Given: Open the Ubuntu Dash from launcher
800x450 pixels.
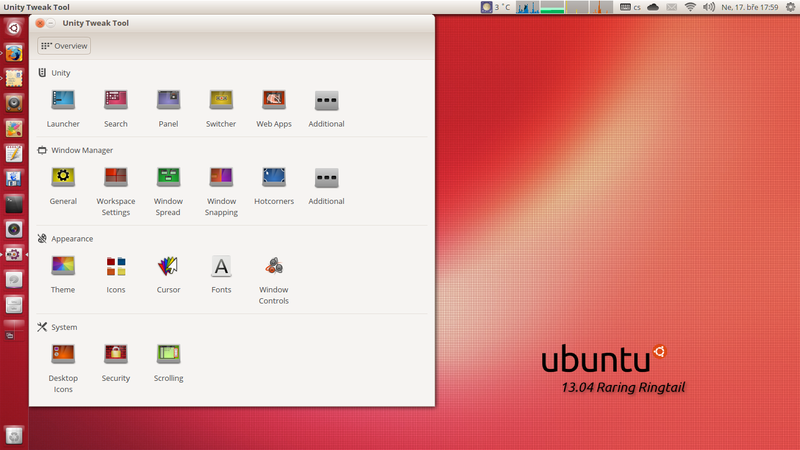Looking at the screenshot, I should pos(14,28).
